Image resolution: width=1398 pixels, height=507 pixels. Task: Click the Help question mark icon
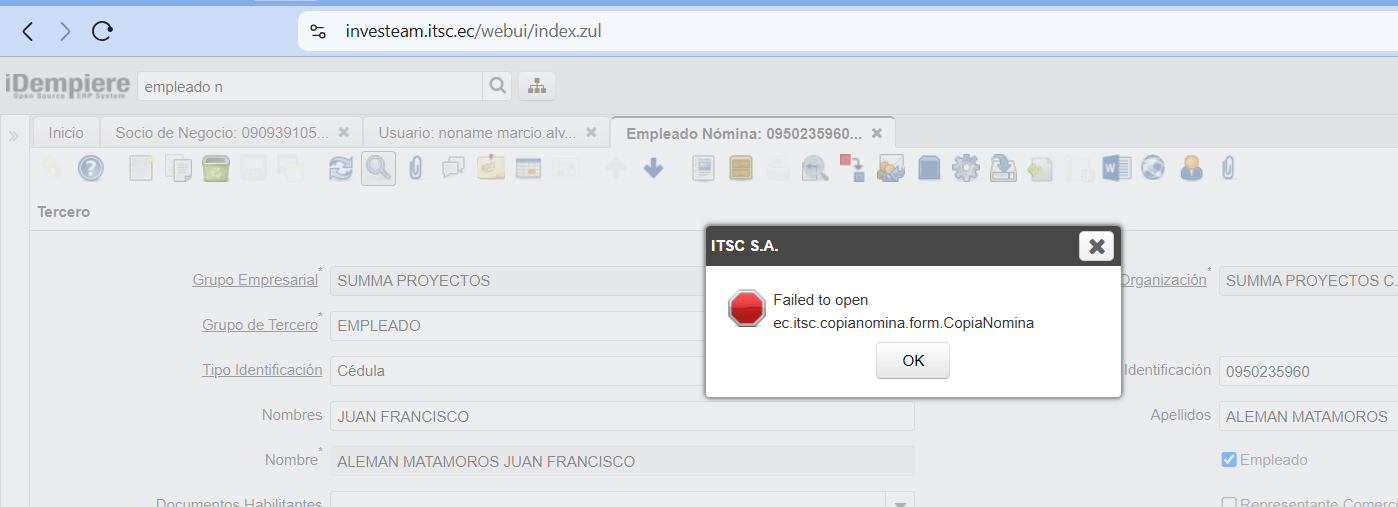[x=91, y=169]
